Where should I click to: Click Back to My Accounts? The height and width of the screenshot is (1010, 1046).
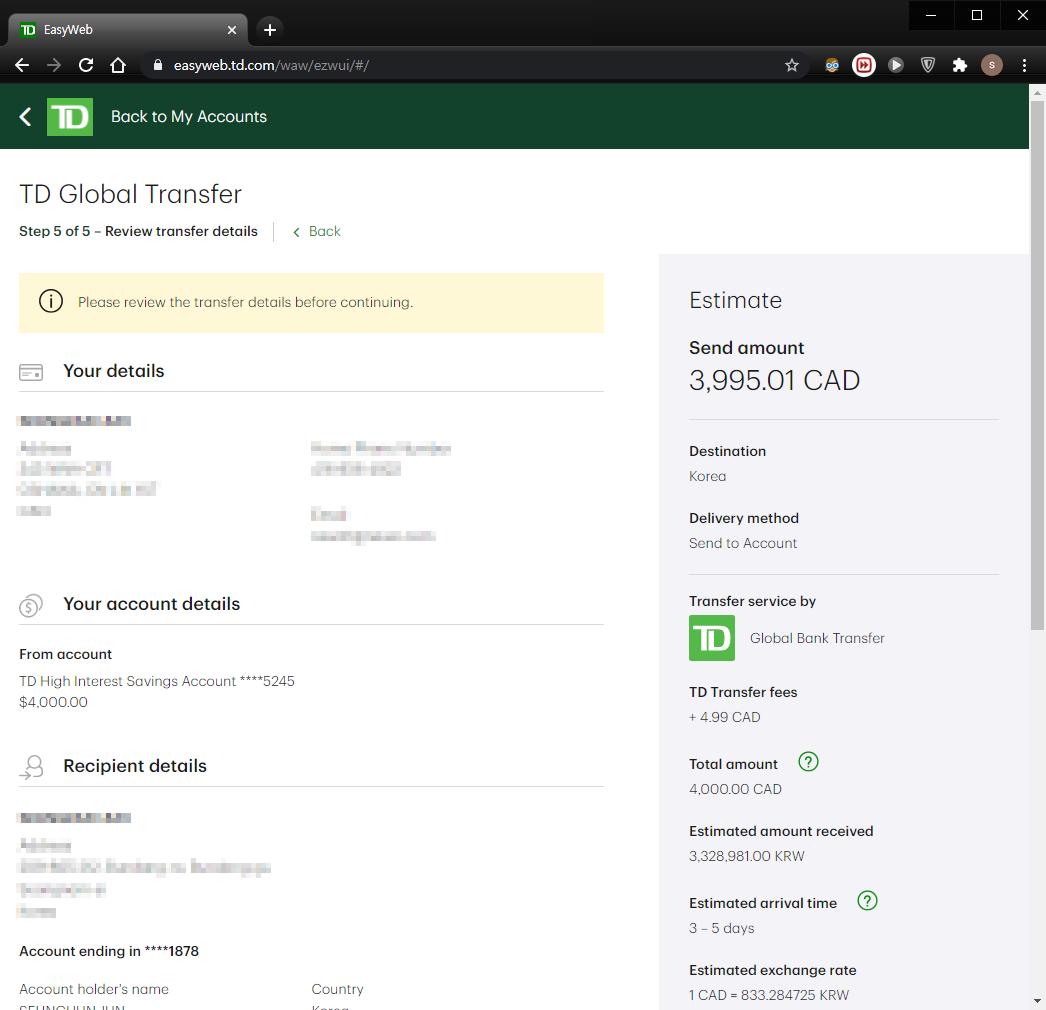[x=189, y=117]
